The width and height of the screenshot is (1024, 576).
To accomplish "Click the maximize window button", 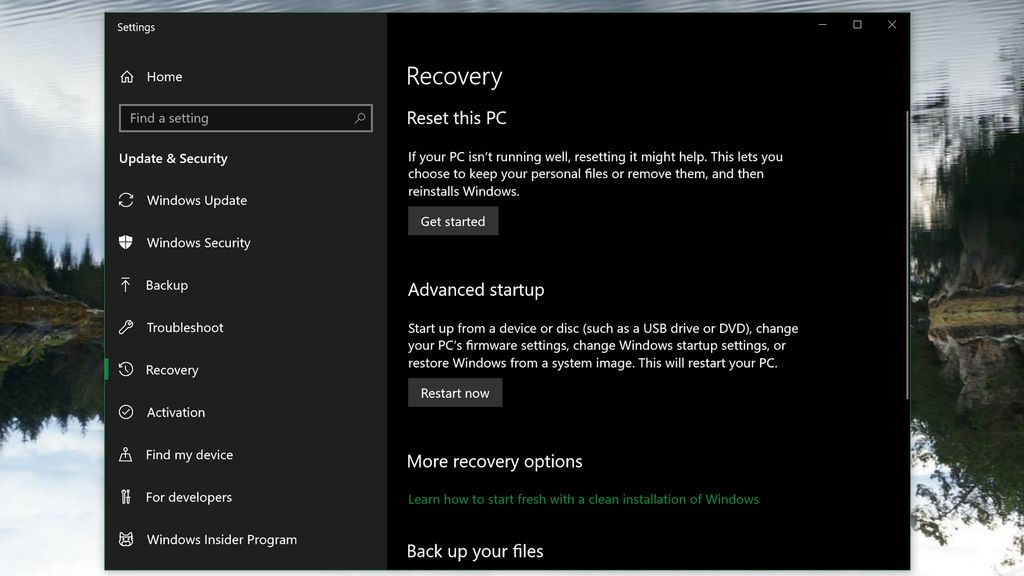I will [x=856, y=24].
